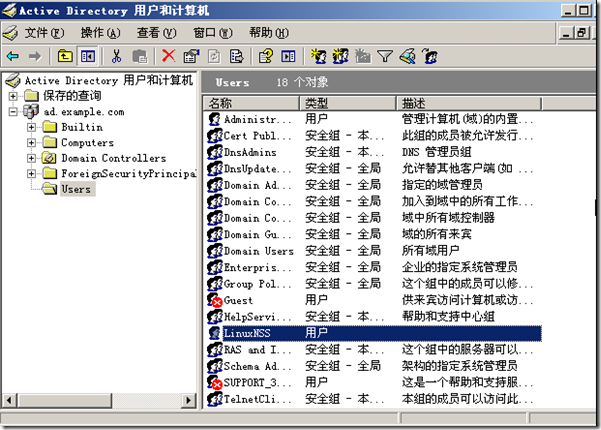Click the Copy toolbar icon

140,57
